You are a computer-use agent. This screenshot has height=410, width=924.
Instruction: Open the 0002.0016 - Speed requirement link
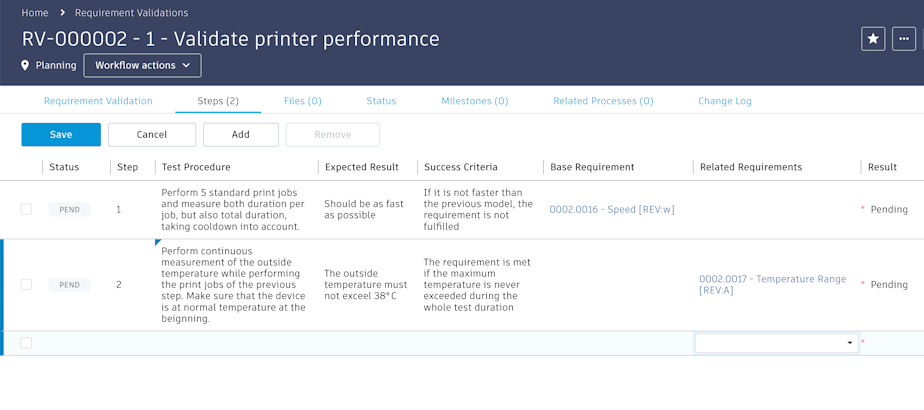pyautogui.click(x=612, y=210)
